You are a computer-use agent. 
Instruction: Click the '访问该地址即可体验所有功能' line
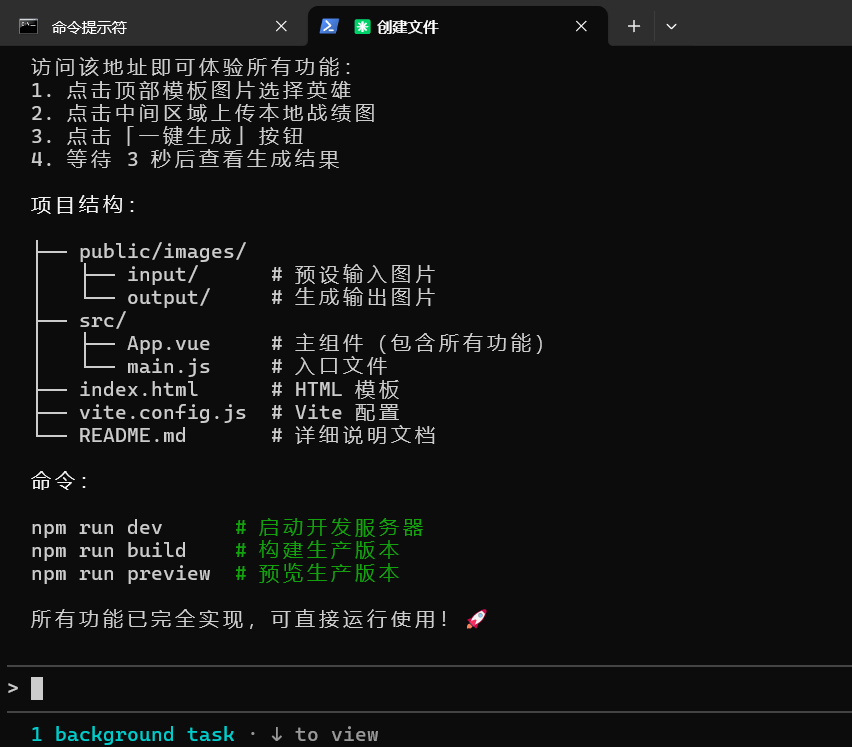191,67
